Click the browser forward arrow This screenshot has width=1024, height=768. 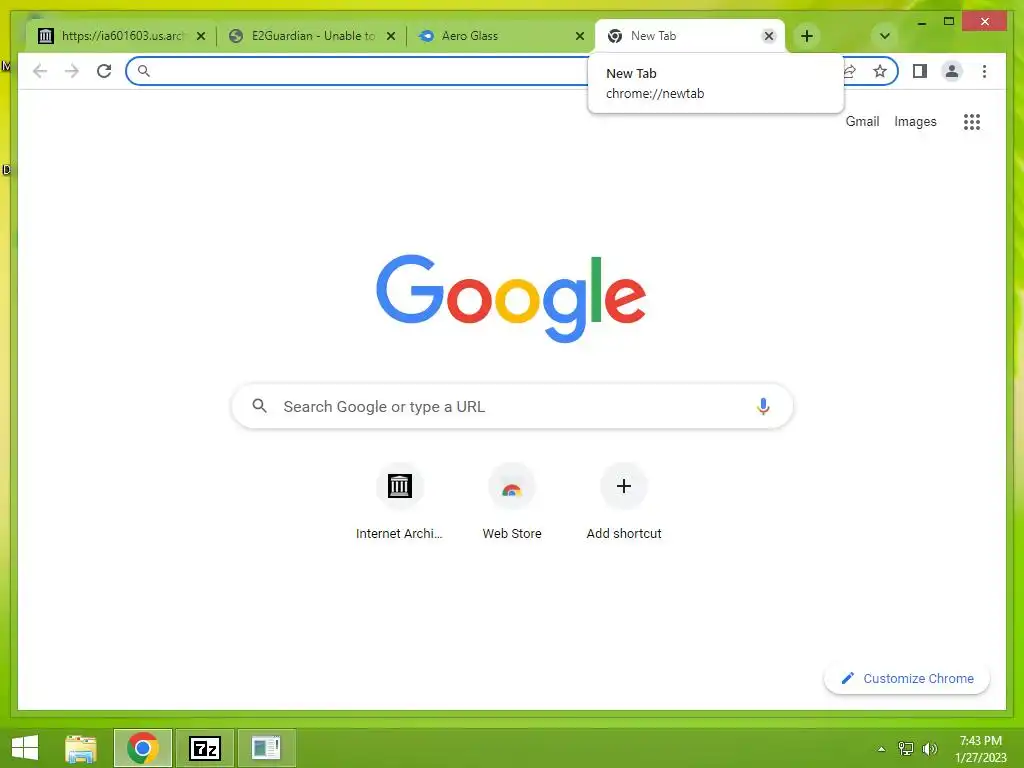pyautogui.click(x=72, y=71)
